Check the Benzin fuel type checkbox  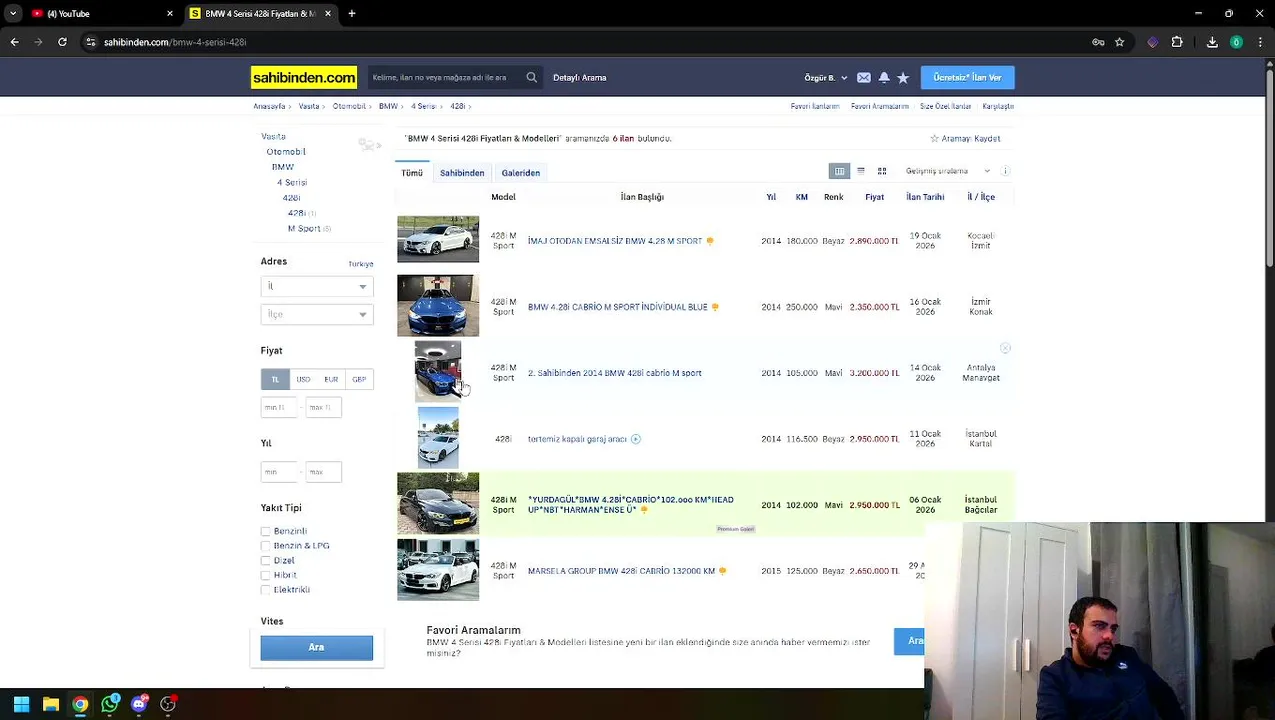(266, 532)
